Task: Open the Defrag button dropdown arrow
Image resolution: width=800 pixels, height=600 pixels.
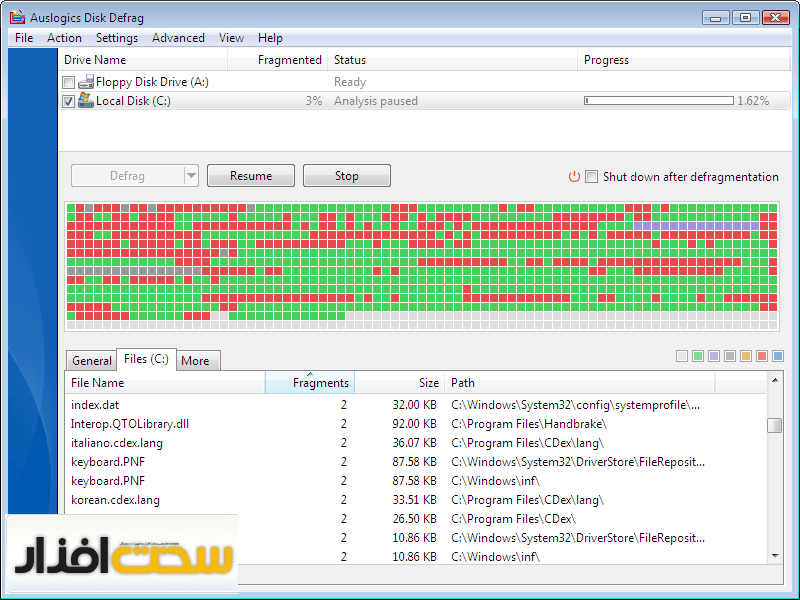Action: pos(191,176)
